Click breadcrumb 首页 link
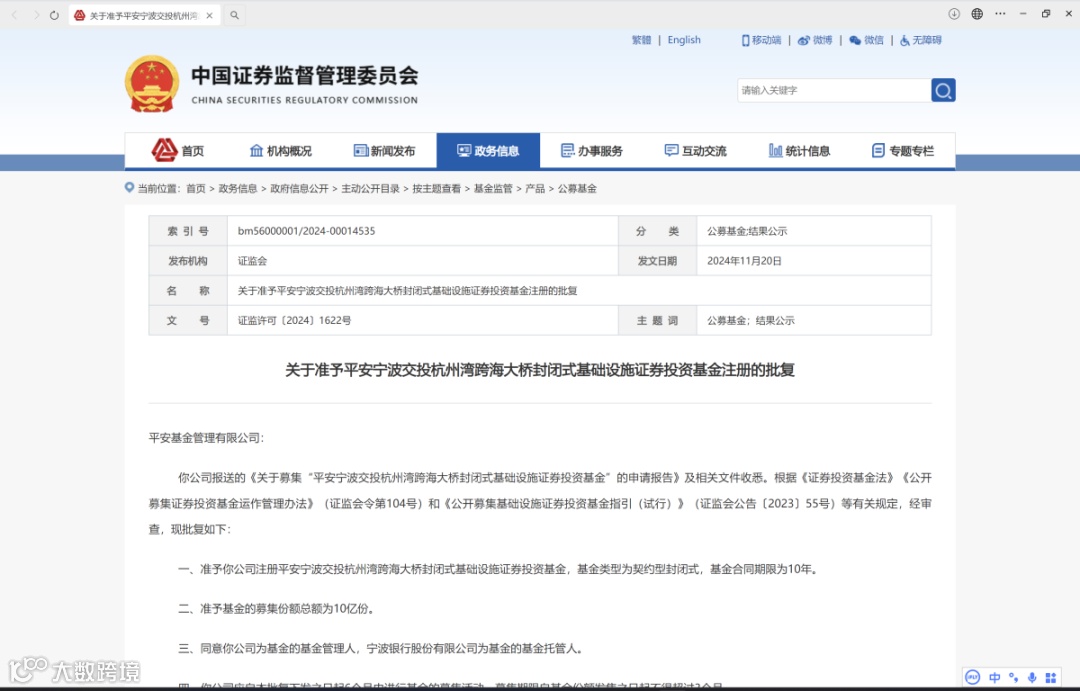Image resolution: width=1080 pixels, height=691 pixels. coord(196,189)
